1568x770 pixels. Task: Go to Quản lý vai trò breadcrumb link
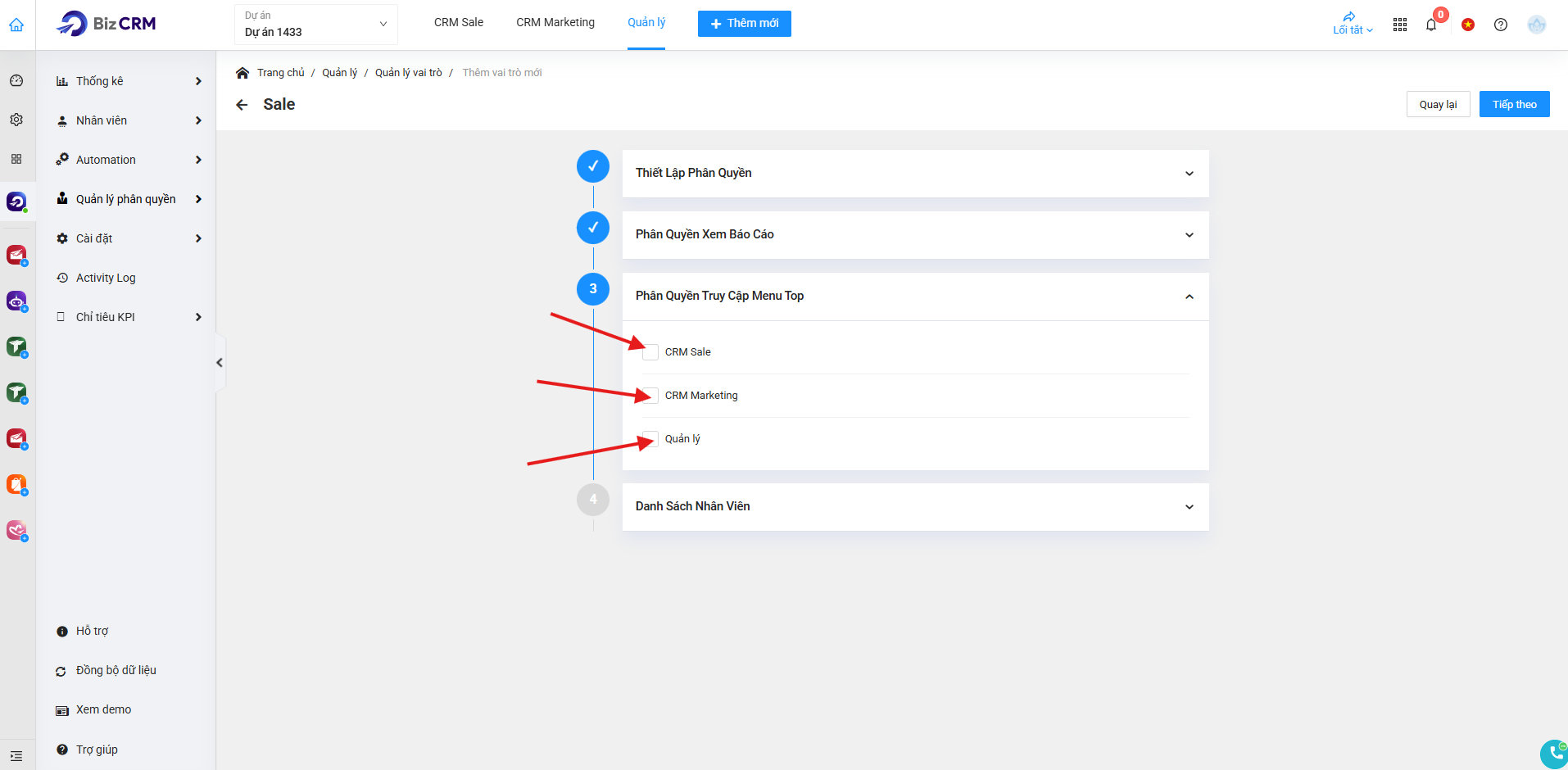(x=409, y=73)
